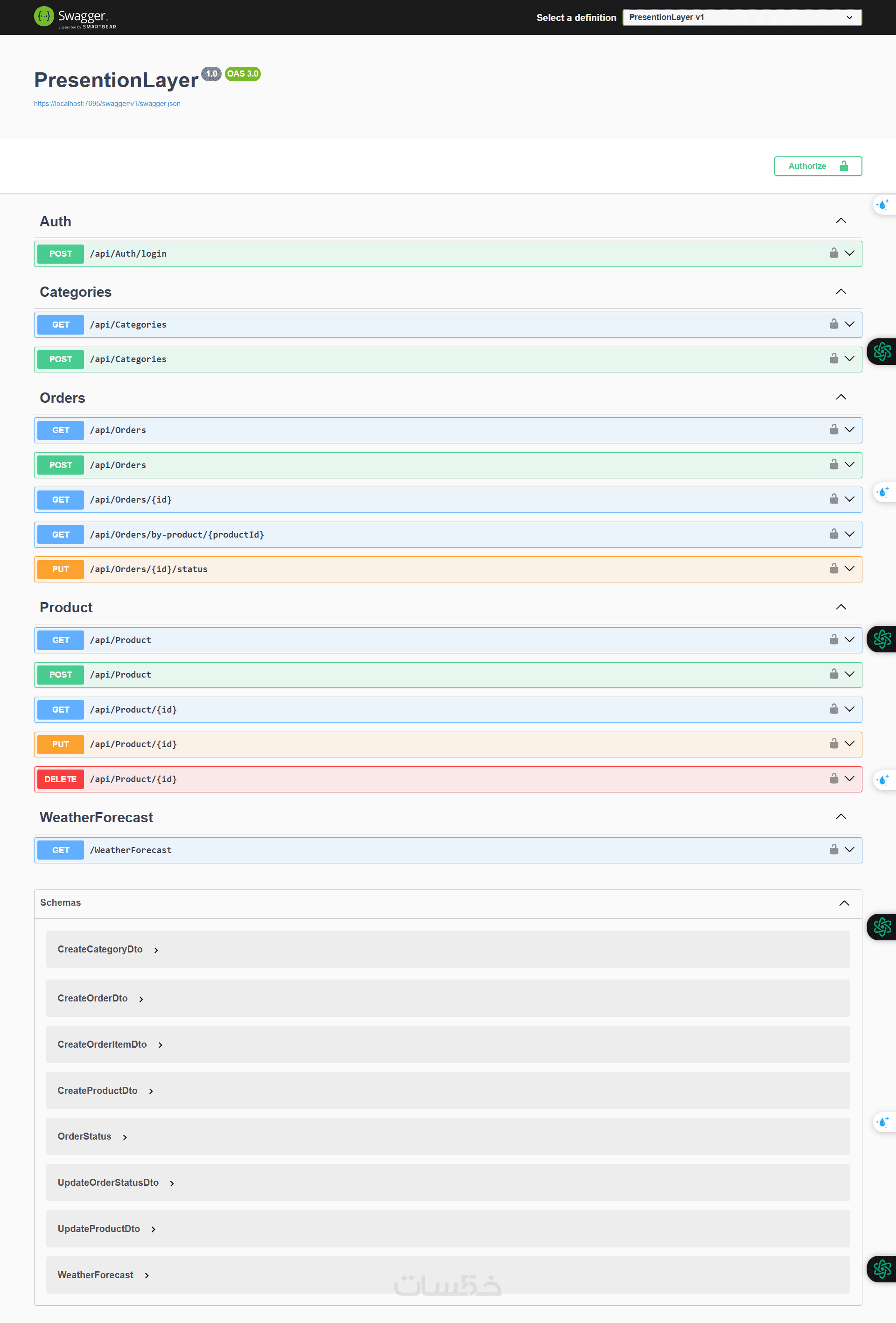Screen dimensions: 896x1323
Task: Collapse the Schemas panel
Action: tap(844, 903)
